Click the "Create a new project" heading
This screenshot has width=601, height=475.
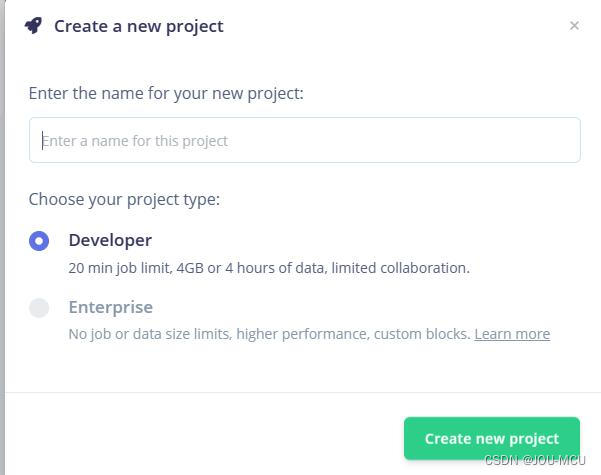[x=139, y=26]
